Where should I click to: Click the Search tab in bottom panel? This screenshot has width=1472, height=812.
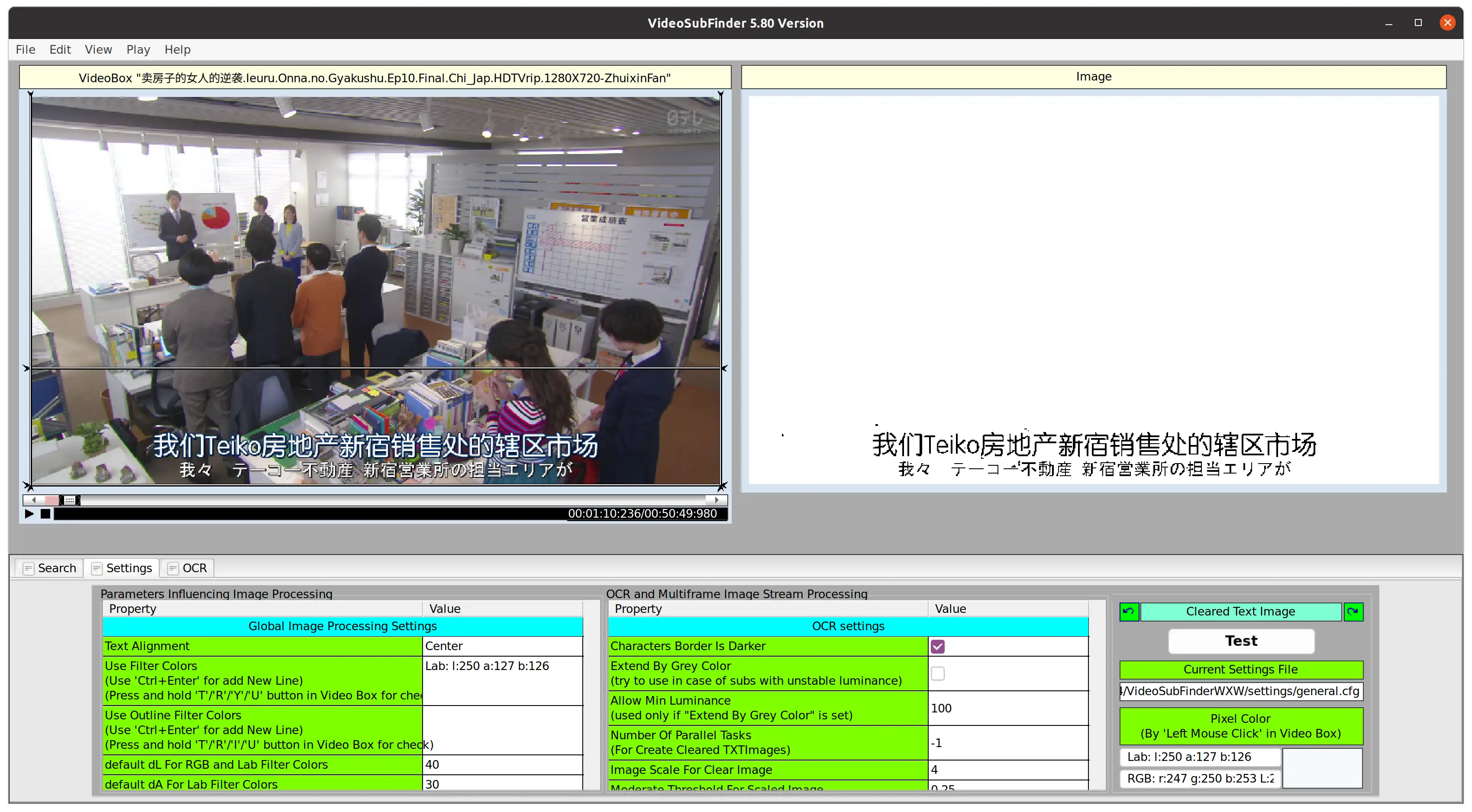click(x=50, y=568)
